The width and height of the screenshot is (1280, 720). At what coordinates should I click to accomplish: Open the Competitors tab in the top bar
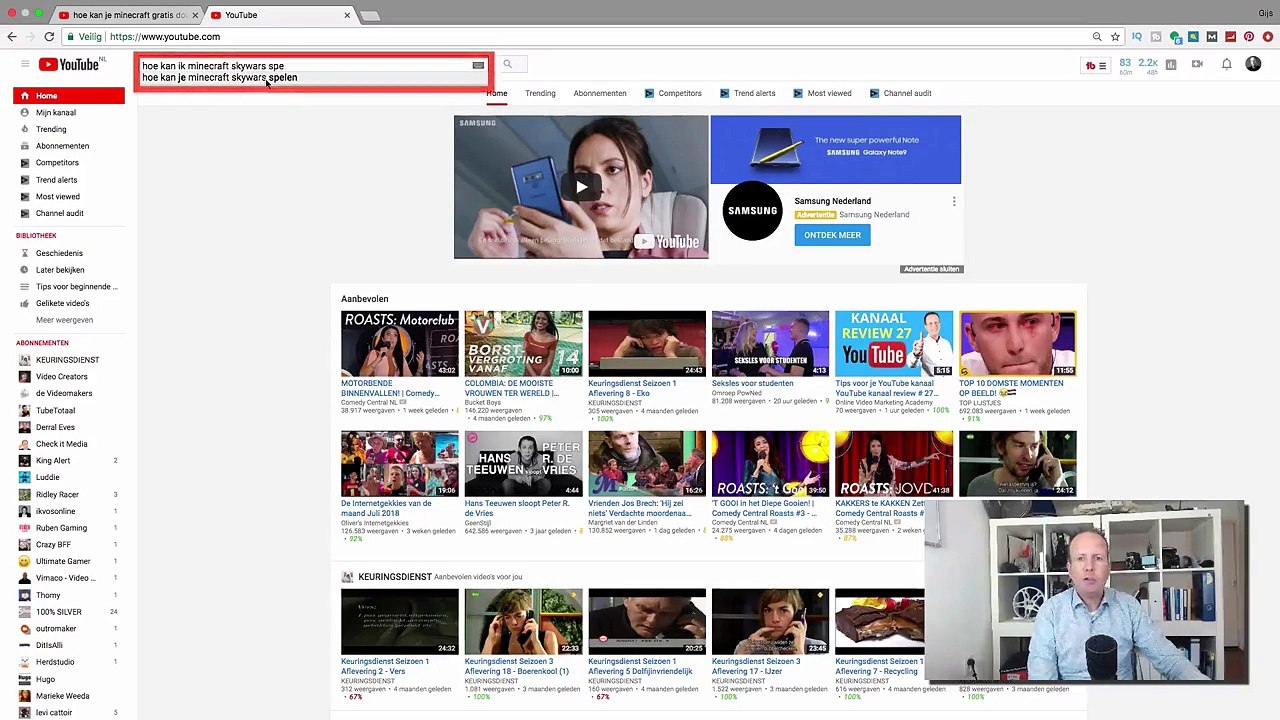pyautogui.click(x=673, y=93)
